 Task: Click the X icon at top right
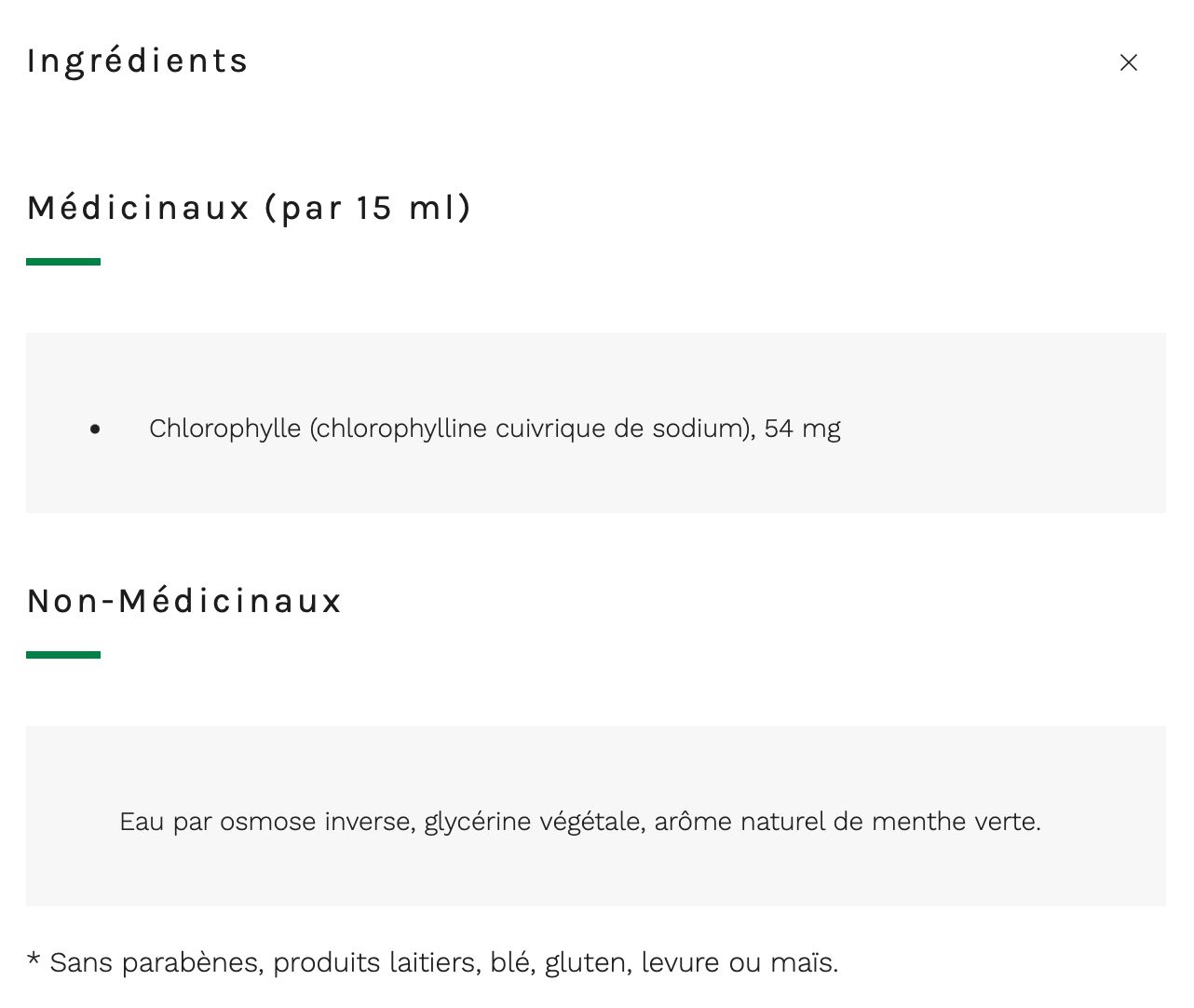point(1128,61)
